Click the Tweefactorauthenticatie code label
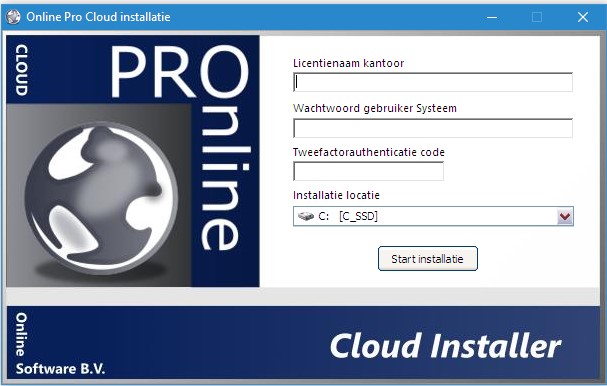 pyautogui.click(x=369, y=152)
